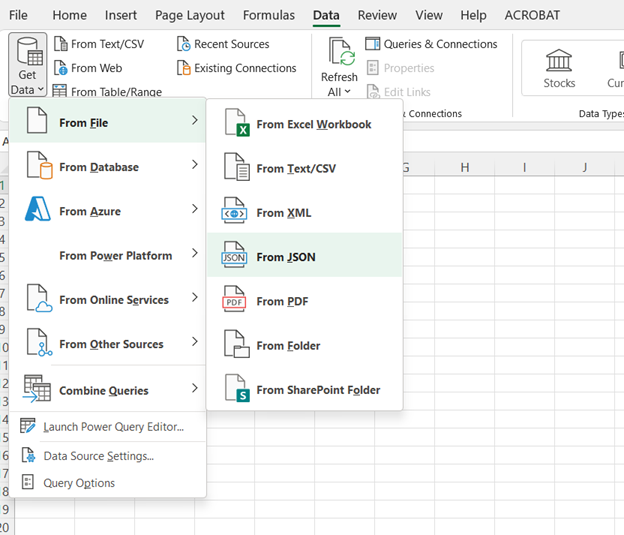624x535 pixels.
Task: Click the Combine Queries icon
Action: (37, 389)
